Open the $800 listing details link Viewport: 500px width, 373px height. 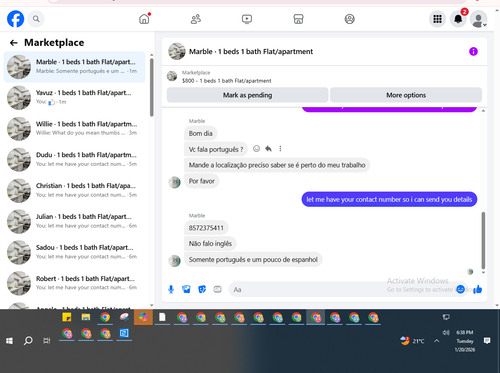click(226, 80)
